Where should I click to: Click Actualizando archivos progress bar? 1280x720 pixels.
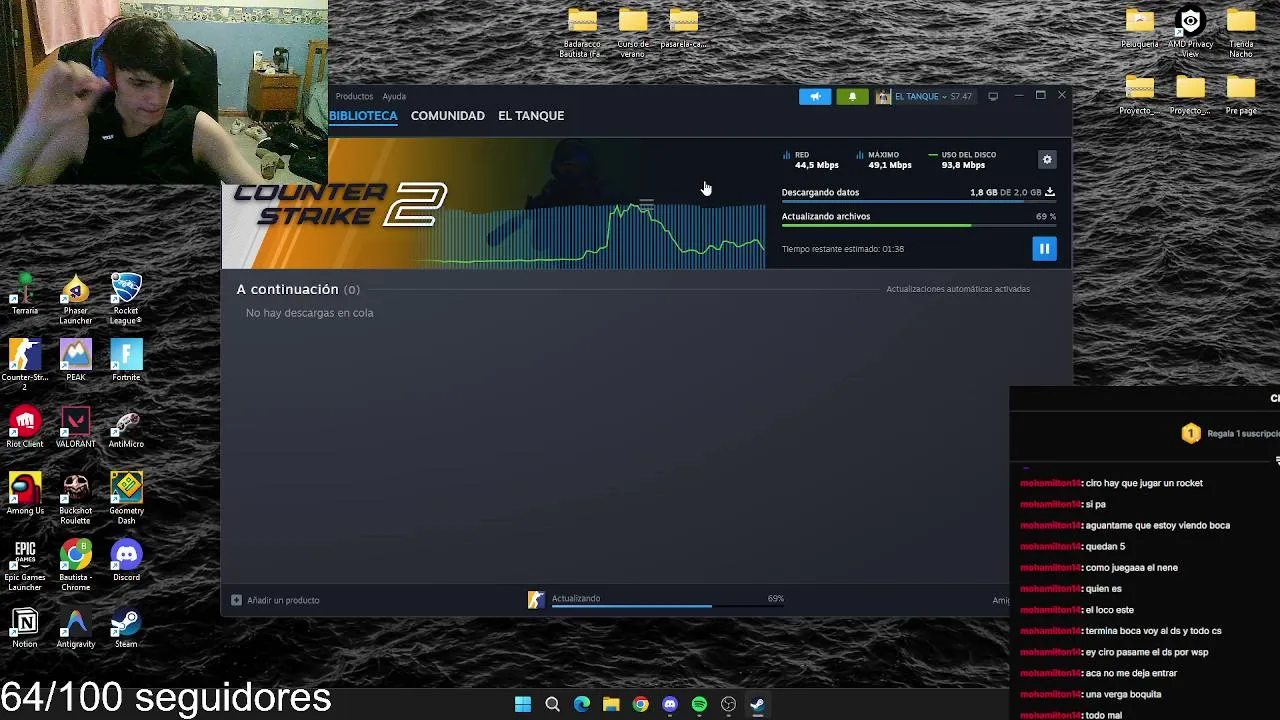(918, 225)
